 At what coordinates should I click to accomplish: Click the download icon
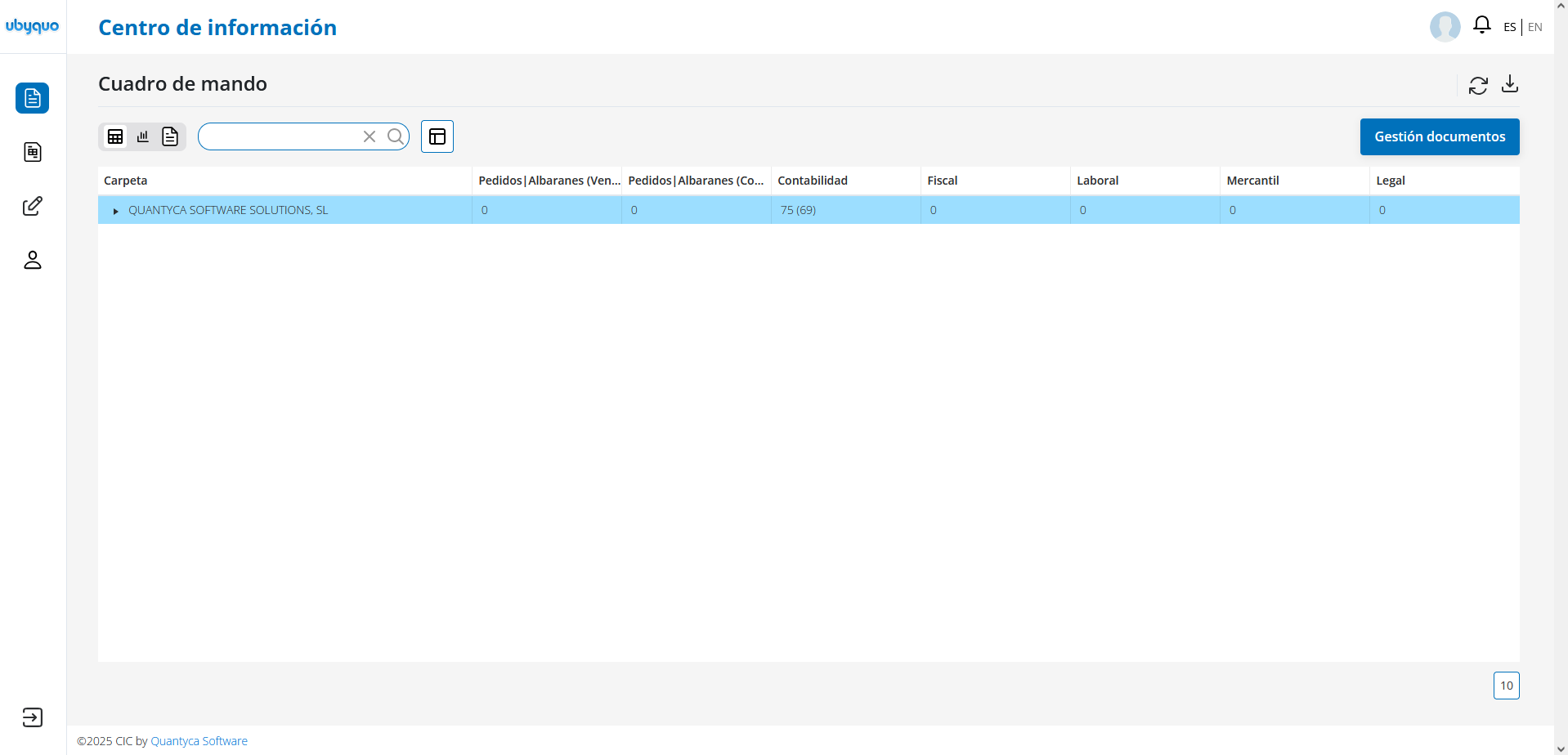coord(1510,84)
